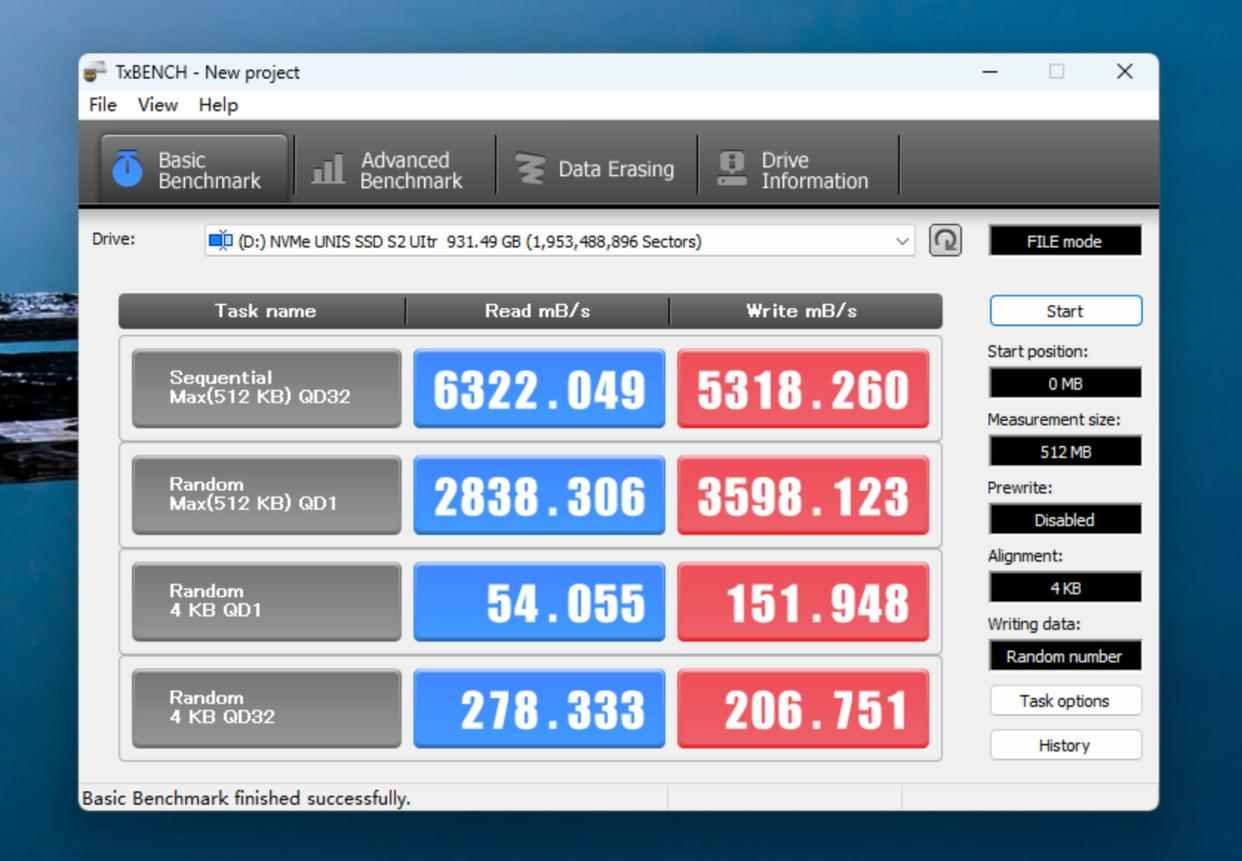Close the TxBENCH window
Viewport: 1242px width, 861px height.
(1125, 72)
